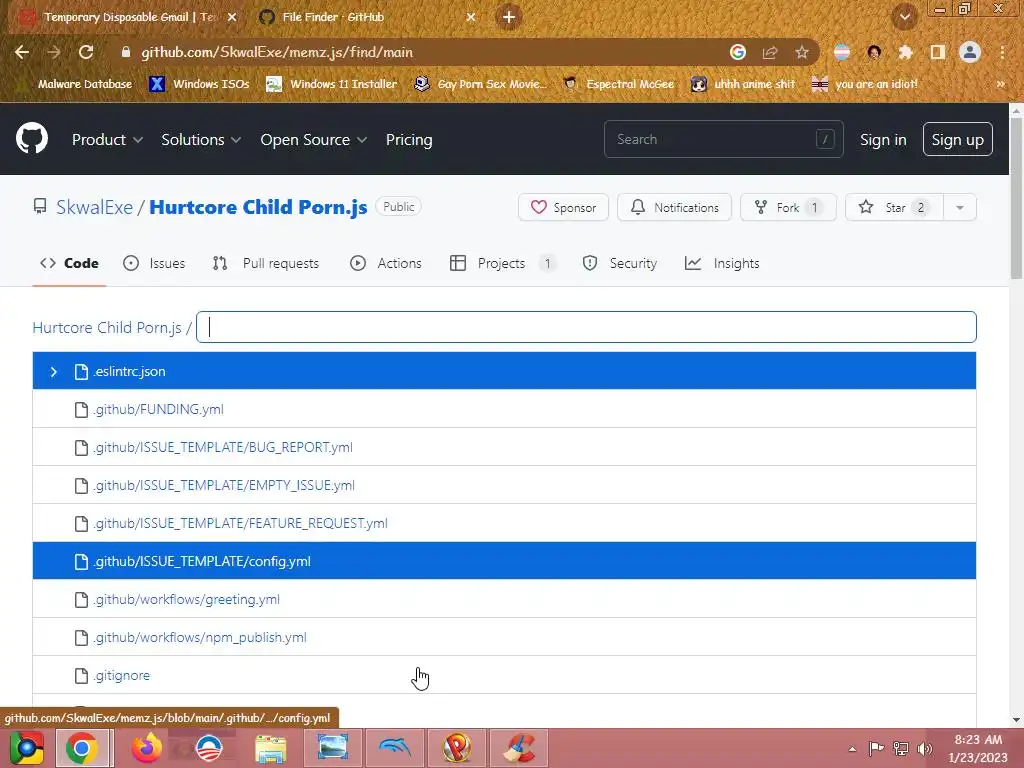This screenshot has width=1024, height=768.
Task: Click the browser forward arrow
Action: (x=54, y=52)
